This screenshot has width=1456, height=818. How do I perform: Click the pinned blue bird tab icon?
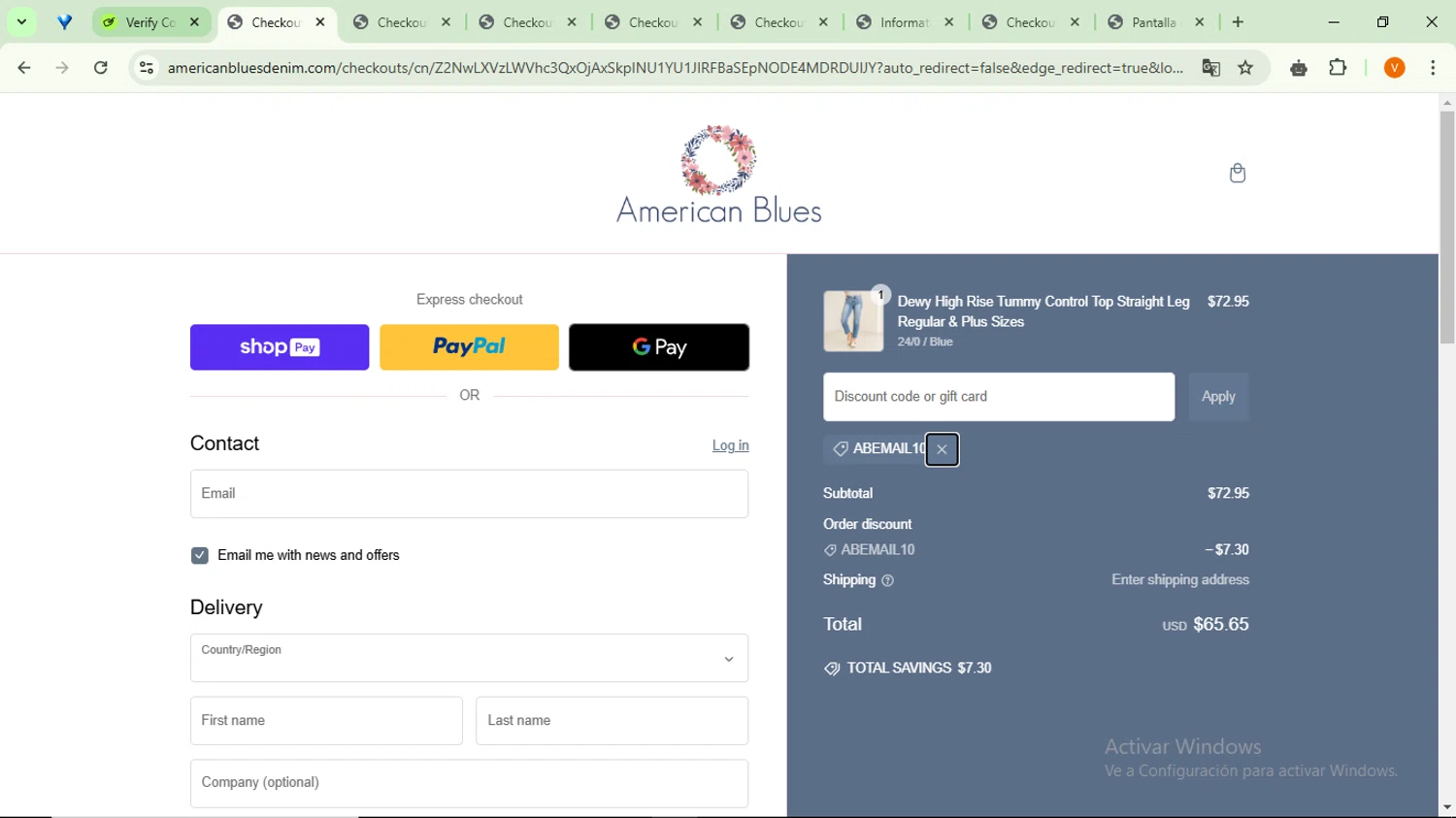click(x=64, y=21)
